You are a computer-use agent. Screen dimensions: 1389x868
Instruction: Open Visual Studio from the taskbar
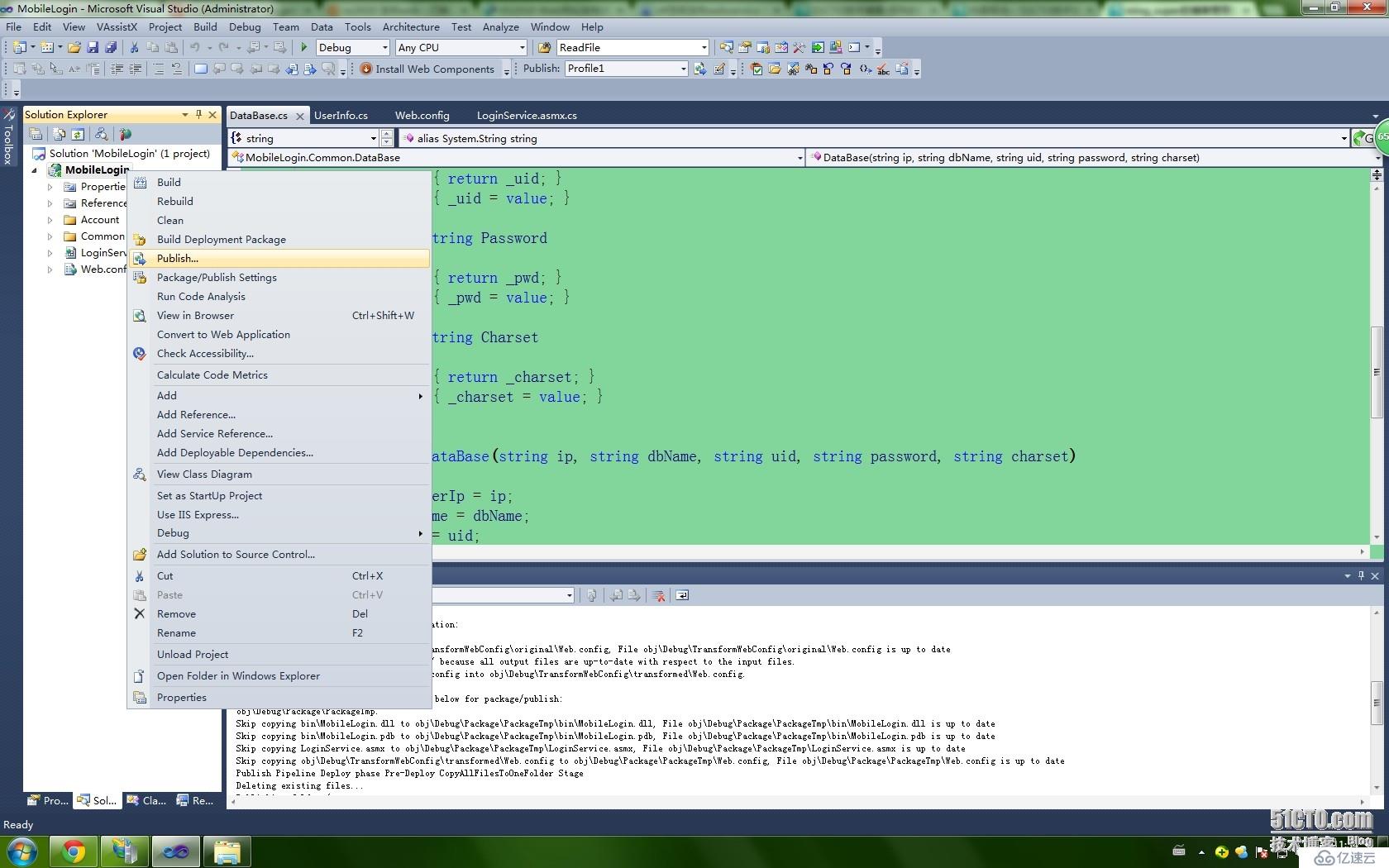(x=175, y=851)
